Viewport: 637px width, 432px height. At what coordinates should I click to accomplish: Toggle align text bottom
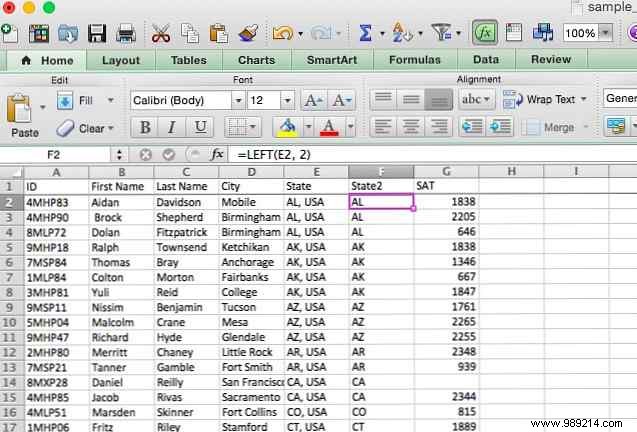pyautogui.click(x=439, y=99)
